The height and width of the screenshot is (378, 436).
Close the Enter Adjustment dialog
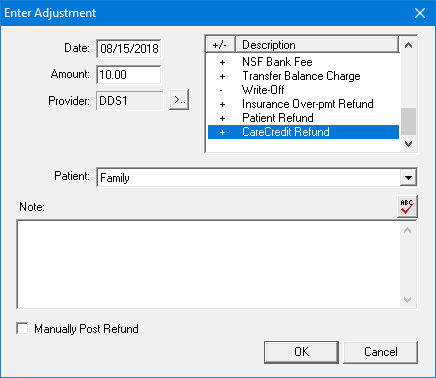pos(420,13)
